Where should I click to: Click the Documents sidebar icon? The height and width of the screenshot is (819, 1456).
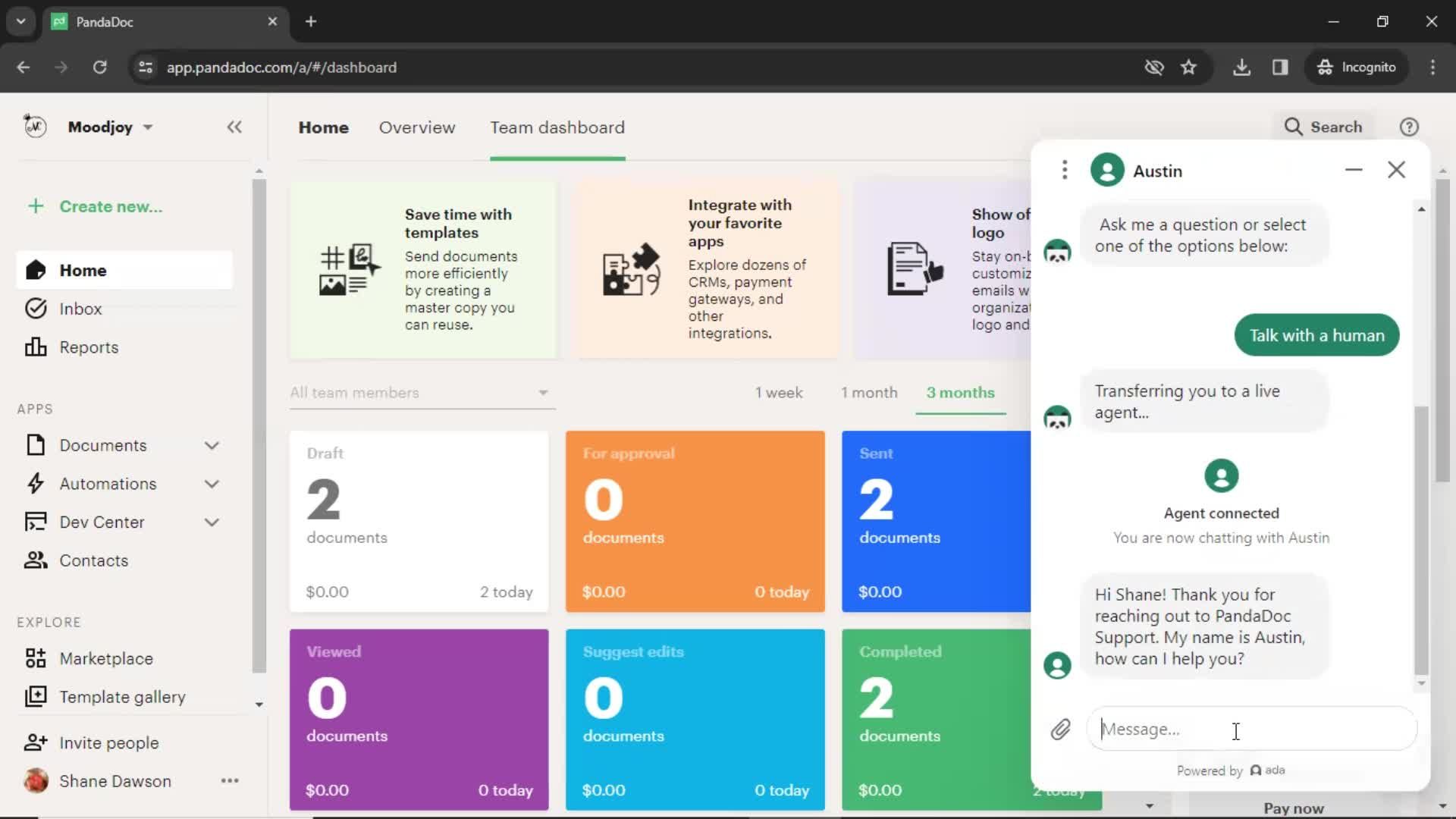tap(34, 445)
